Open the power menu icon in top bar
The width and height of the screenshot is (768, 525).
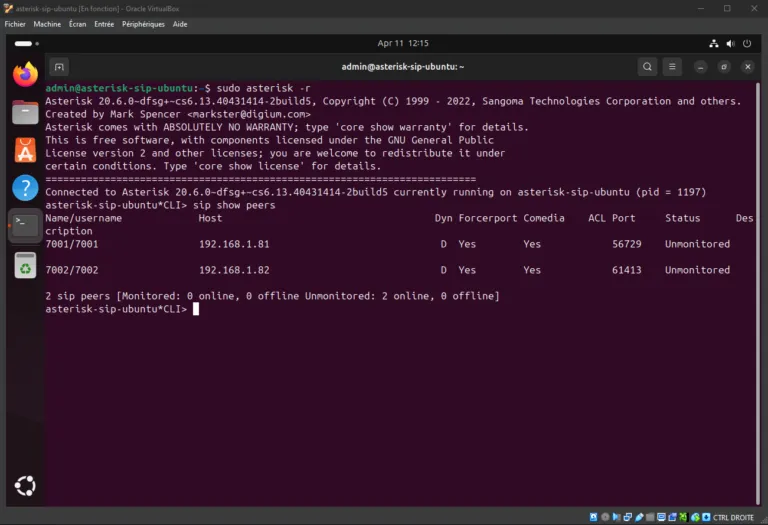tap(747, 44)
